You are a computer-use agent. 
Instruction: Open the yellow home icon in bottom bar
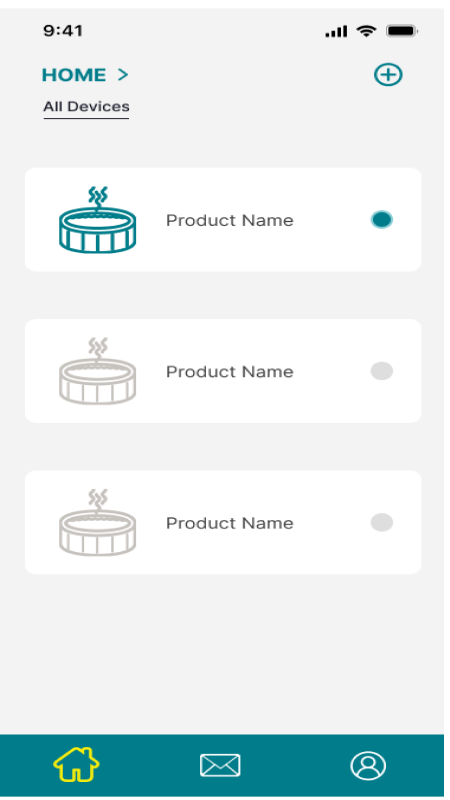click(77, 764)
